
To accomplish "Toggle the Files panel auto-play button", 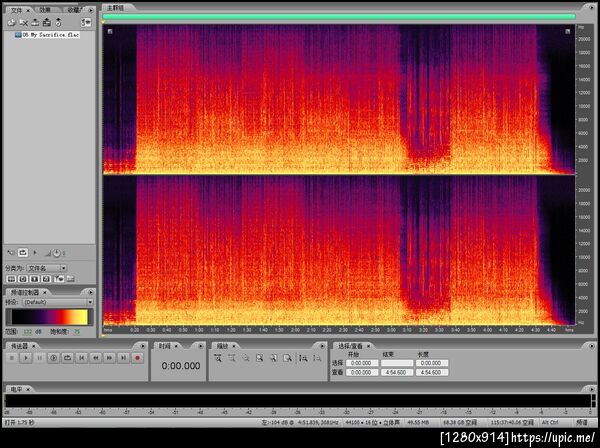I will (x=10, y=253).
